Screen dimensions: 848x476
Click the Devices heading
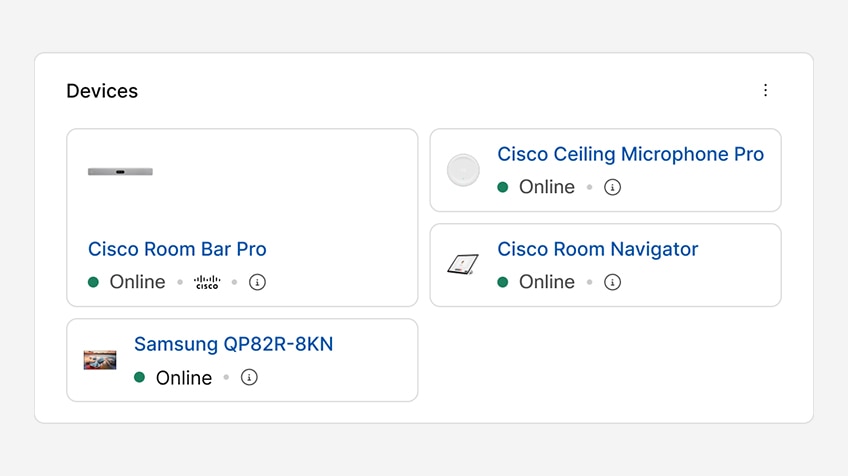102,91
